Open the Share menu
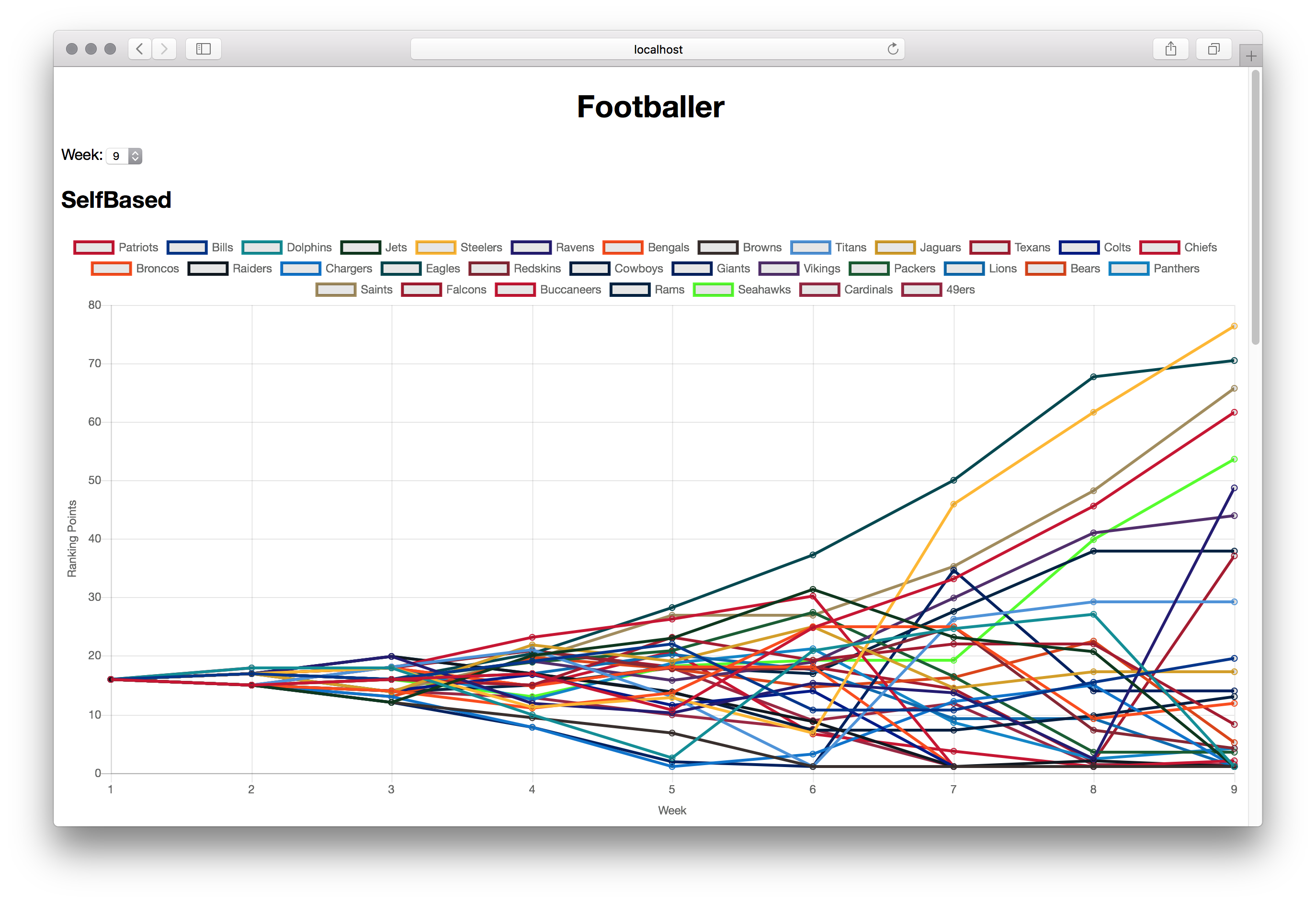This screenshot has height=903, width=1316. pos(1170,49)
